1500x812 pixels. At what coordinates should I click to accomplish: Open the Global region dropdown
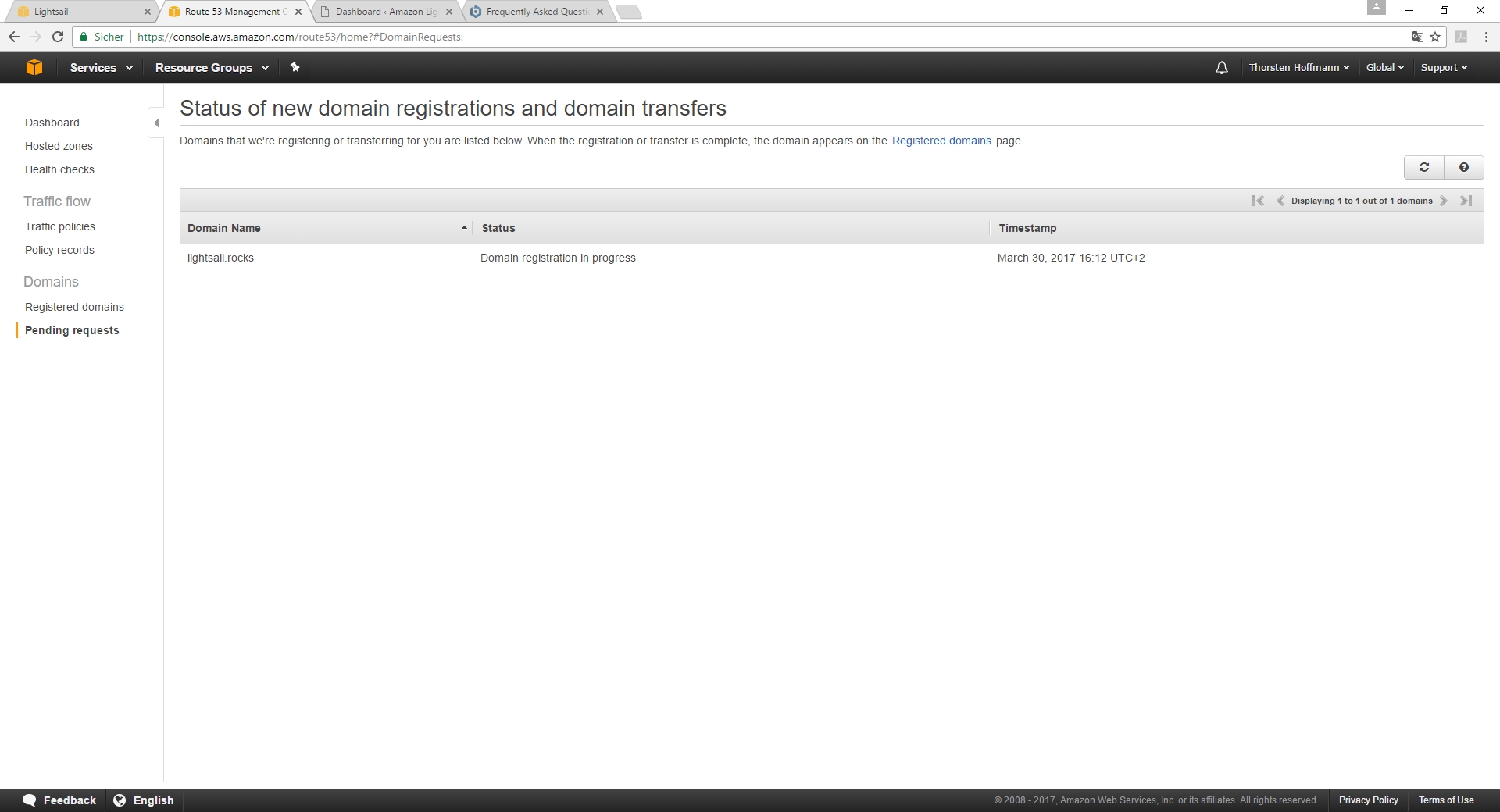[1384, 68]
